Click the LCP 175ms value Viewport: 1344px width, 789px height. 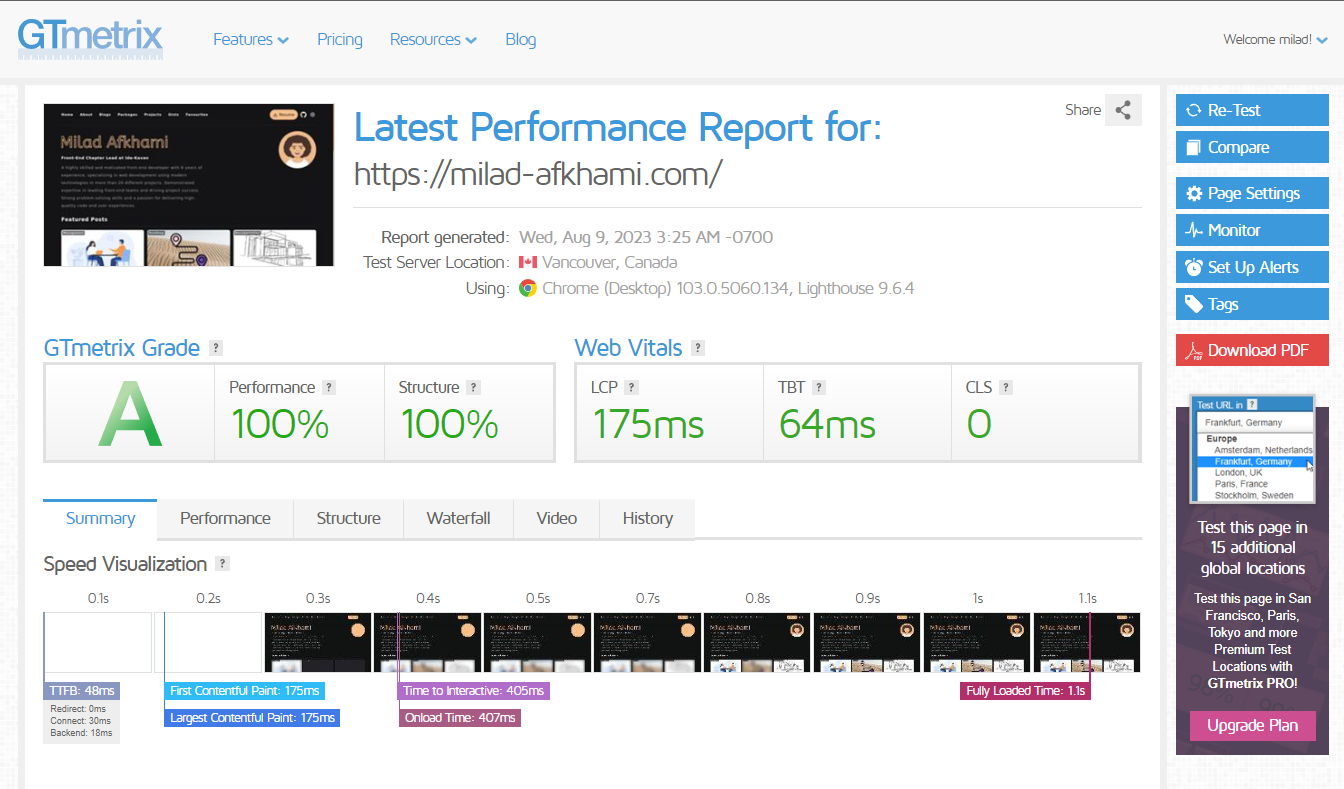(x=647, y=424)
